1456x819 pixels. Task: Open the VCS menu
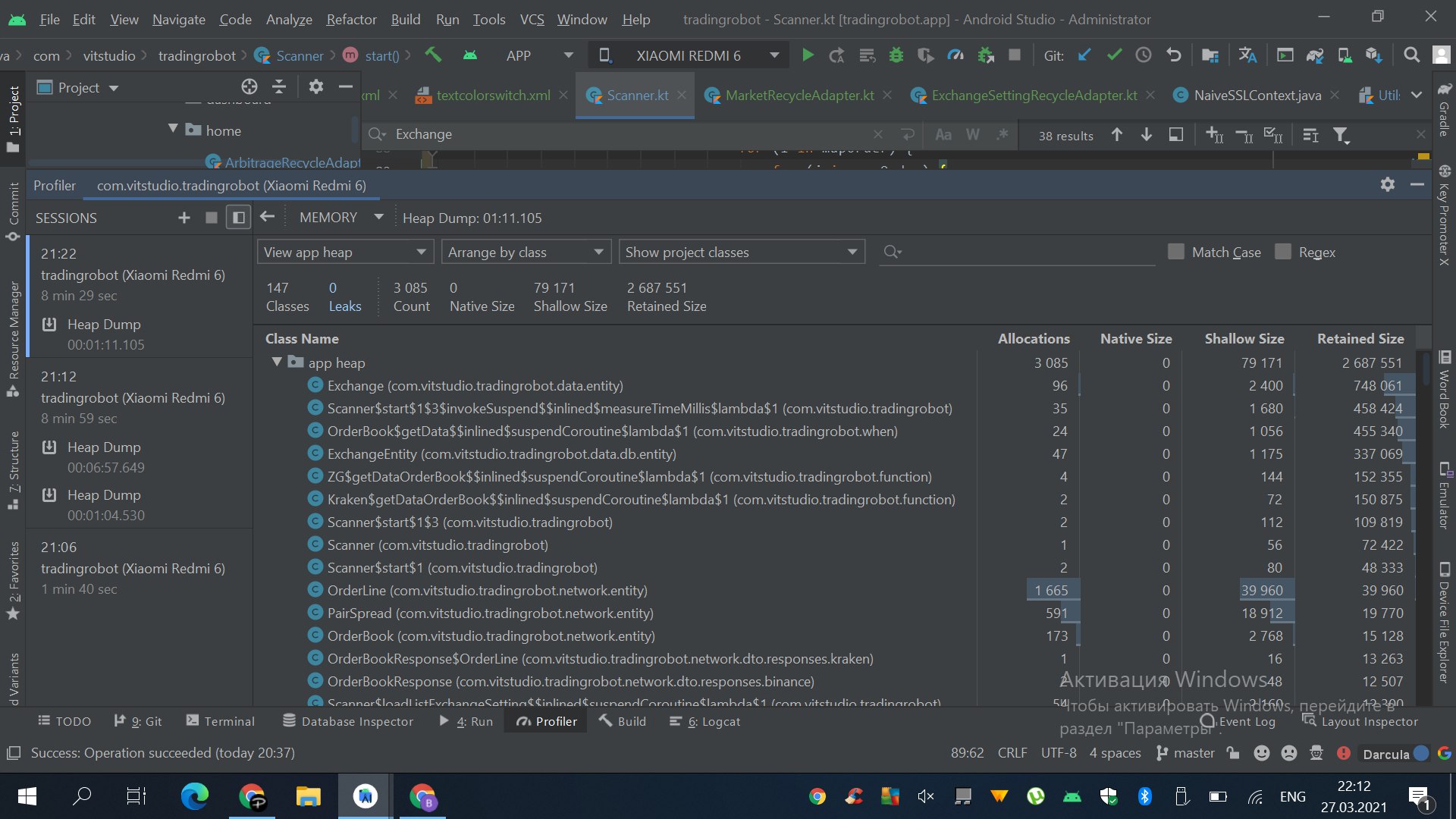532,19
